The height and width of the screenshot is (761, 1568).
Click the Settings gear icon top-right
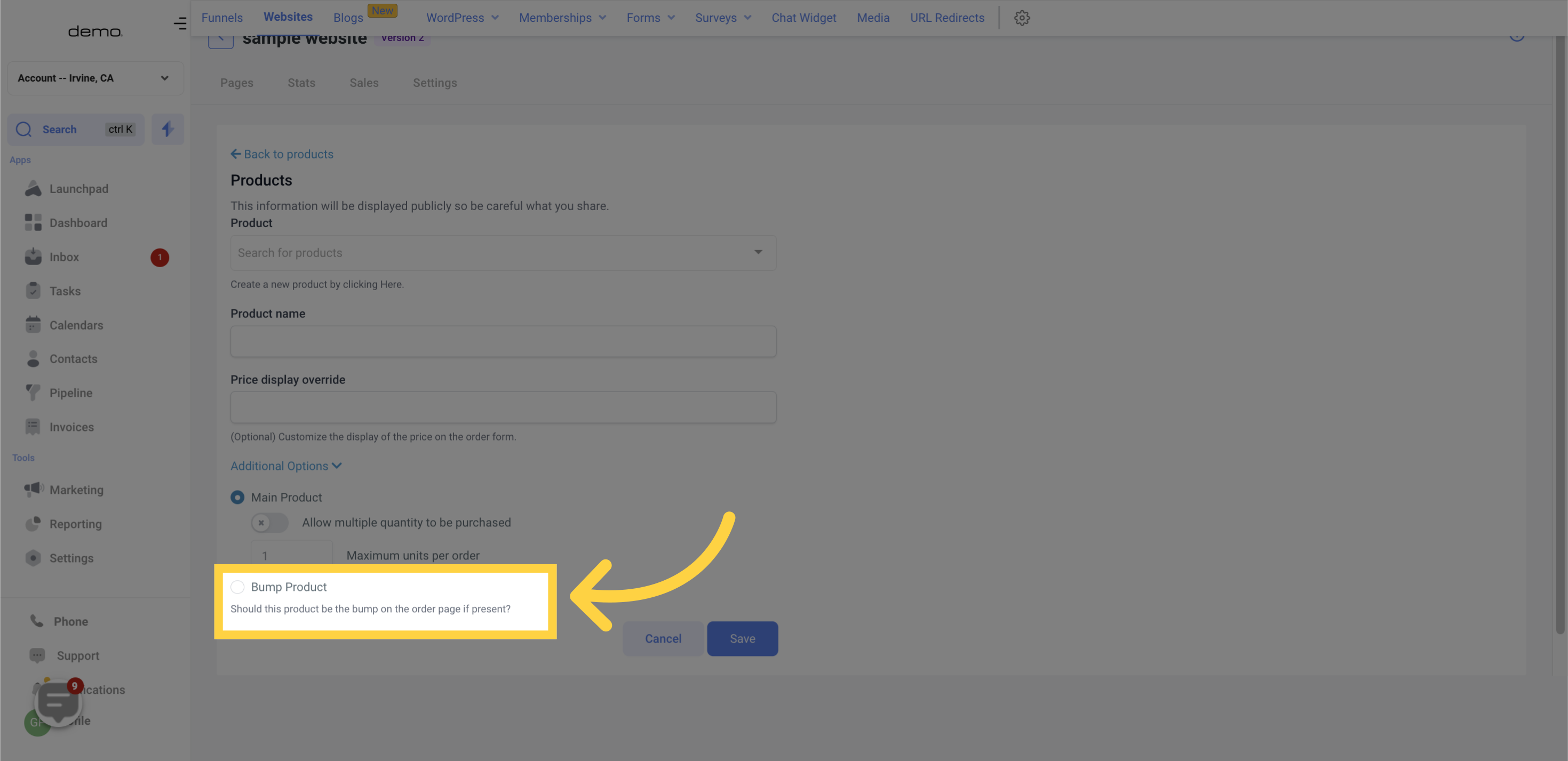click(x=1021, y=18)
